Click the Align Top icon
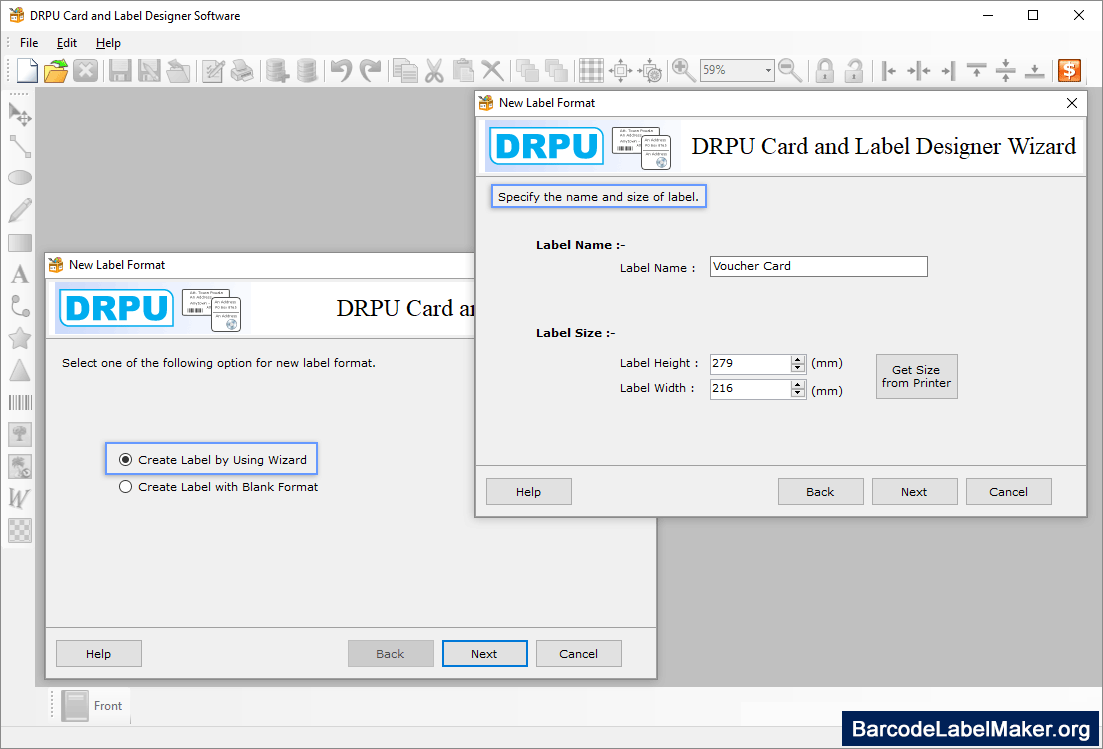Screen dimensions: 1103x749 click(976, 70)
